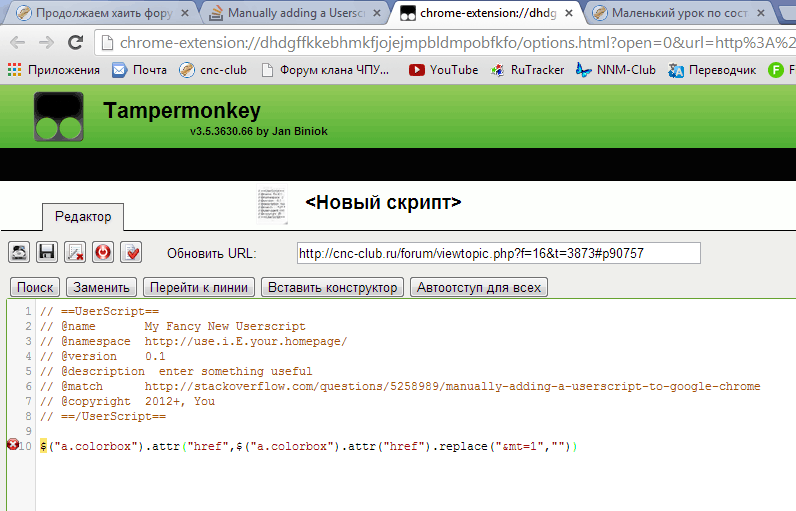Viewport: 796px width, 511px height.
Task: Close the Продолжаем хаить фору tab
Action: (x=185, y=13)
